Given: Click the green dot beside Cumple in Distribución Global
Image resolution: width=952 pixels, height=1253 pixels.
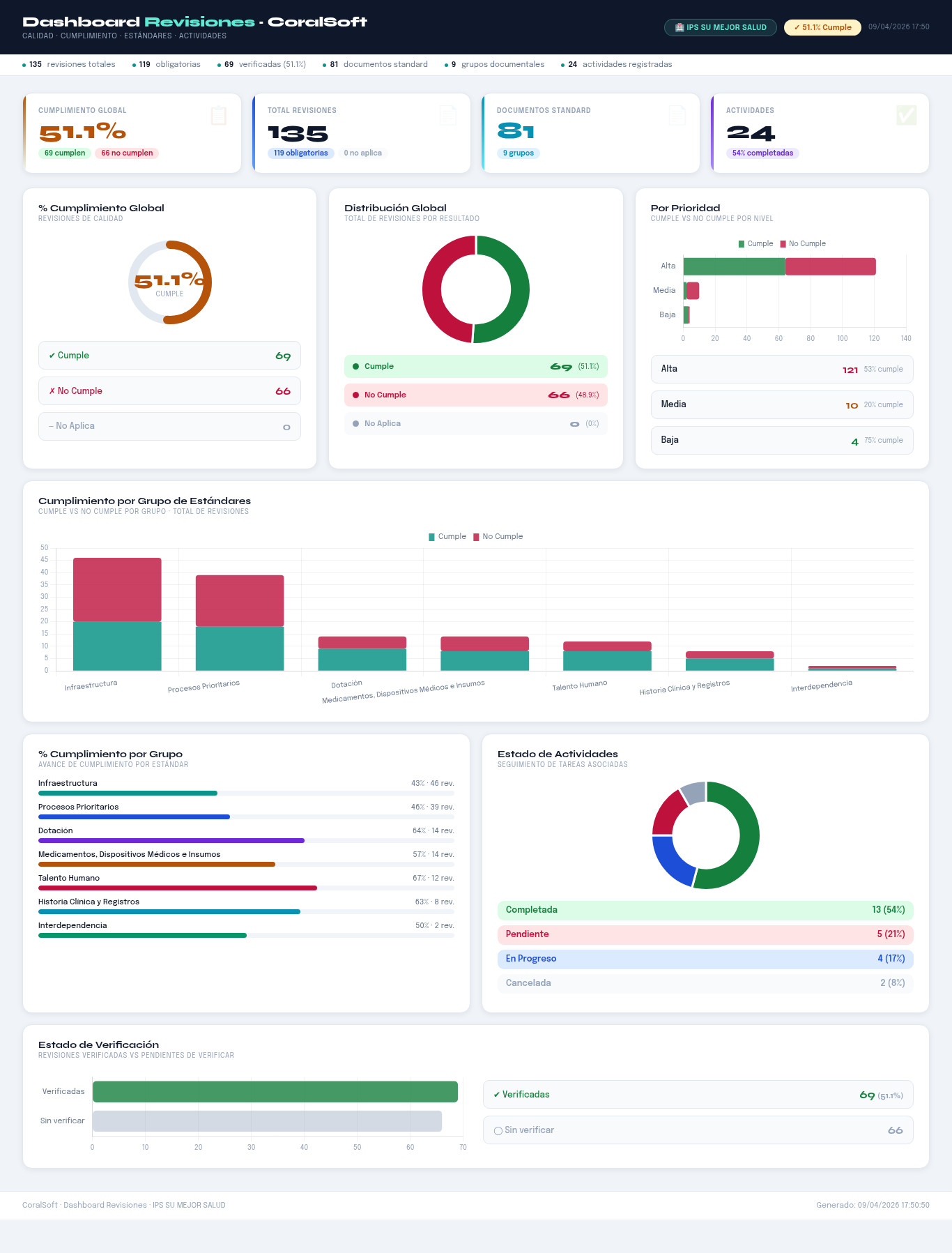Looking at the screenshot, I should click(x=355, y=366).
